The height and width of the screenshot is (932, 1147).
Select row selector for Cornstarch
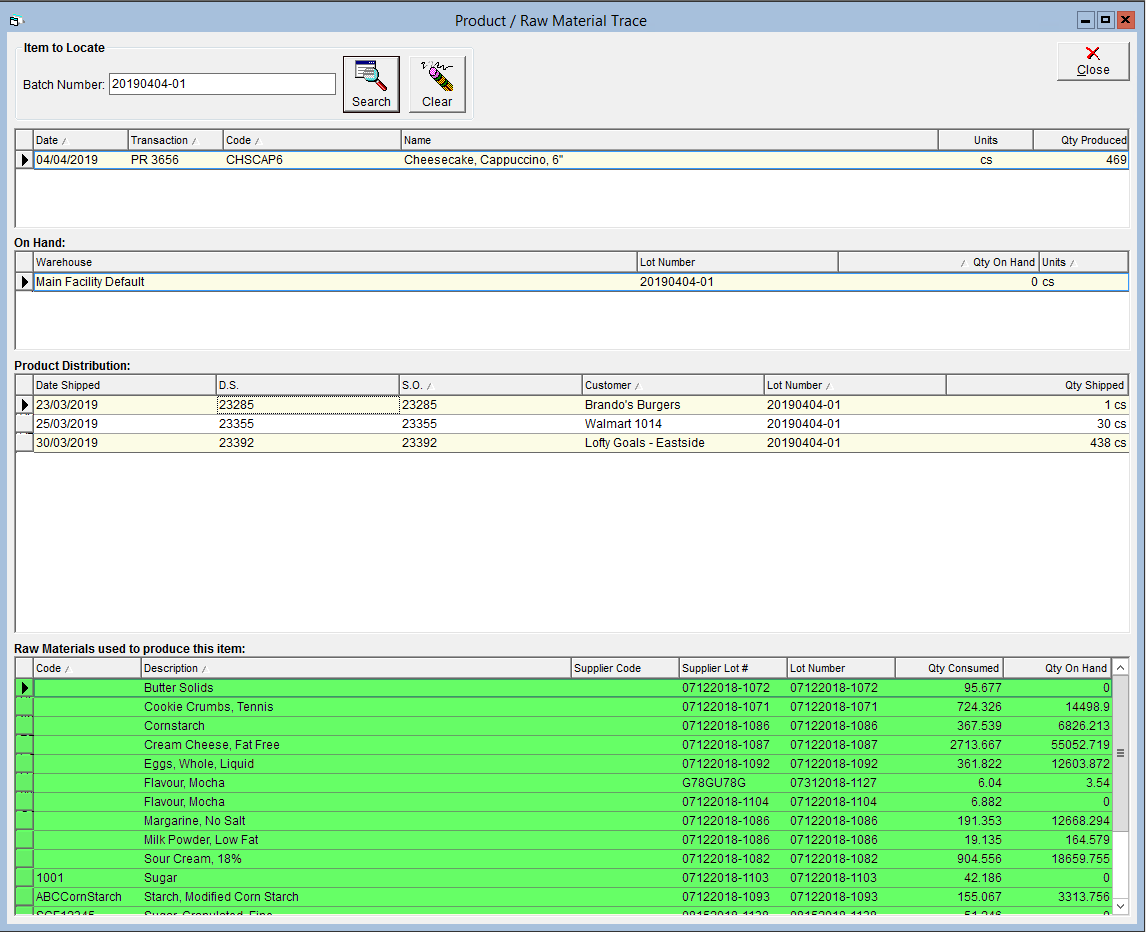coord(24,726)
